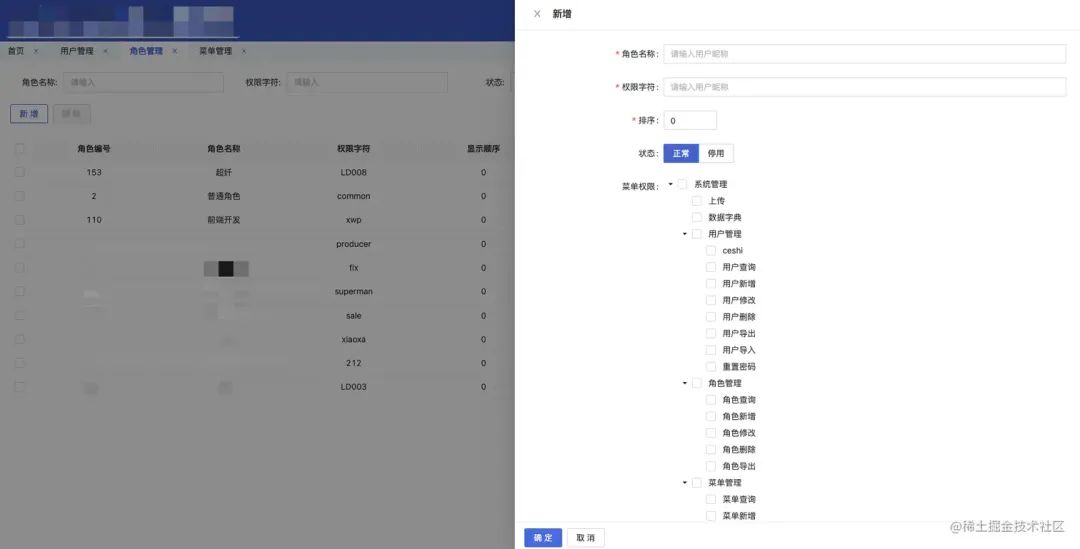This screenshot has height=549, width=1080.
Task: Check the 用户新增 checkbox
Action: 711,284
